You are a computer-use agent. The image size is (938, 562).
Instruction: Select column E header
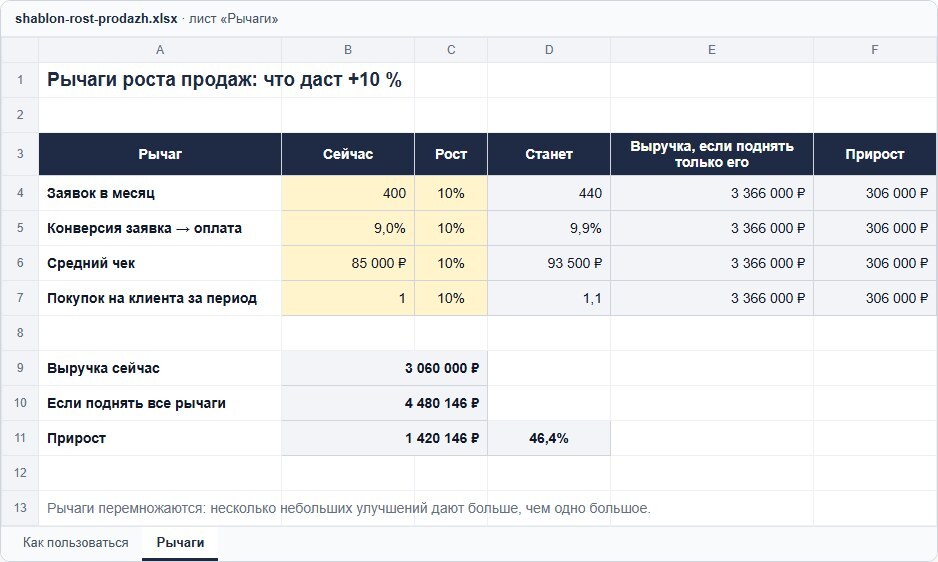pyautogui.click(x=712, y=50)
